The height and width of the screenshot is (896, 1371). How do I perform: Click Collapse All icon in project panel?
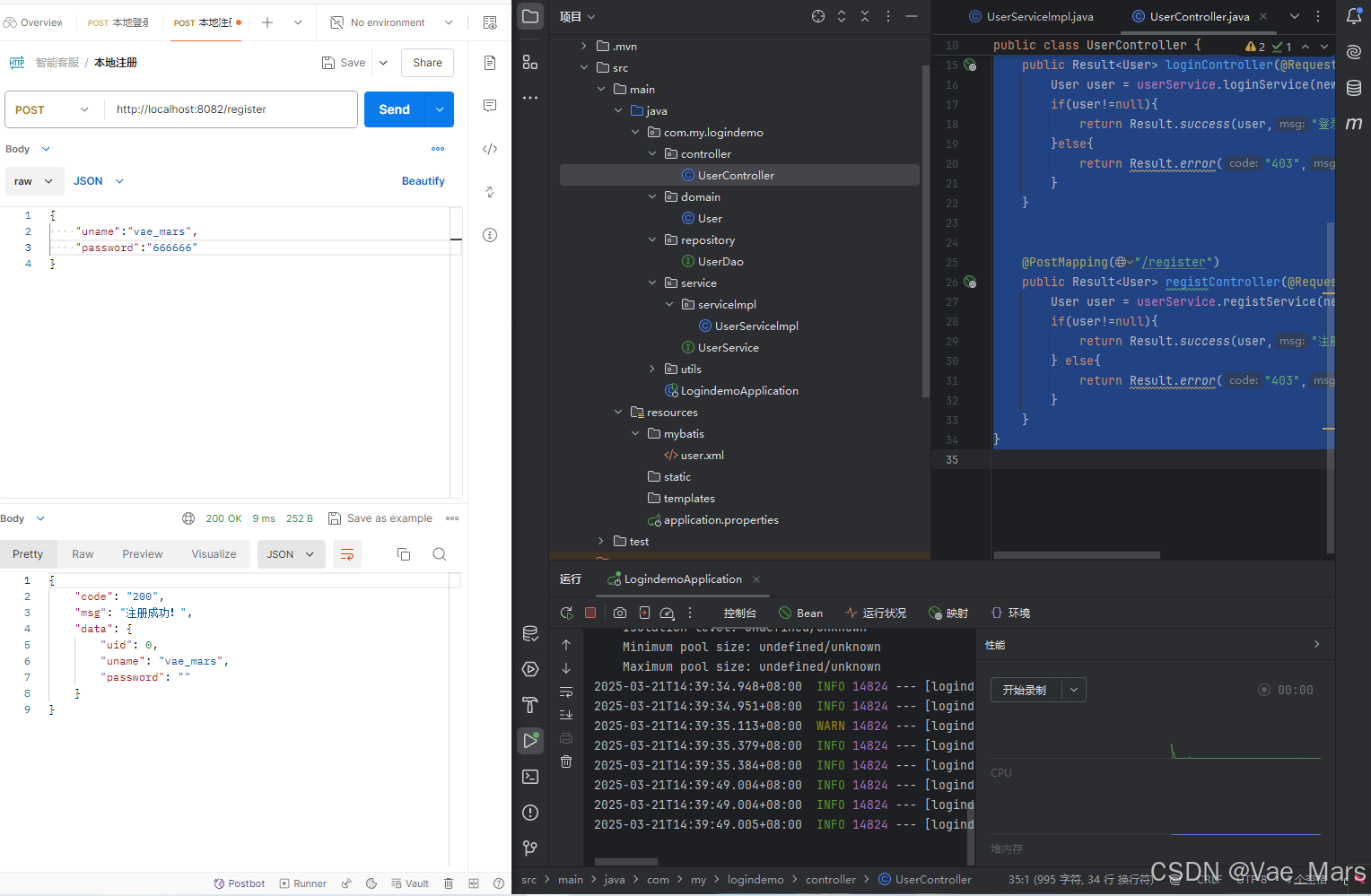coord(865,16)
